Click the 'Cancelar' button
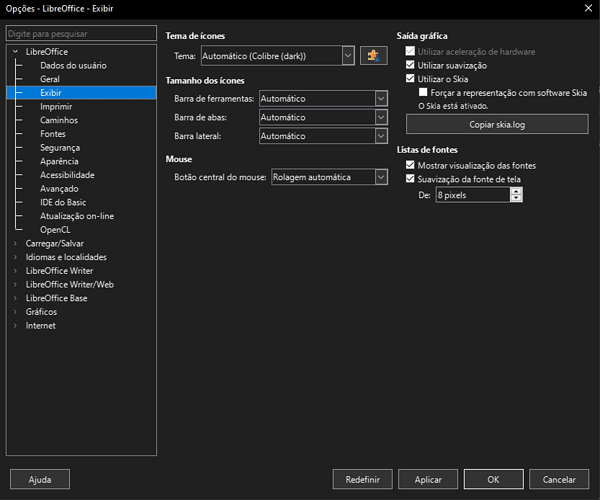This screenshot has height=500, width=600. click(x=559, y=479)
